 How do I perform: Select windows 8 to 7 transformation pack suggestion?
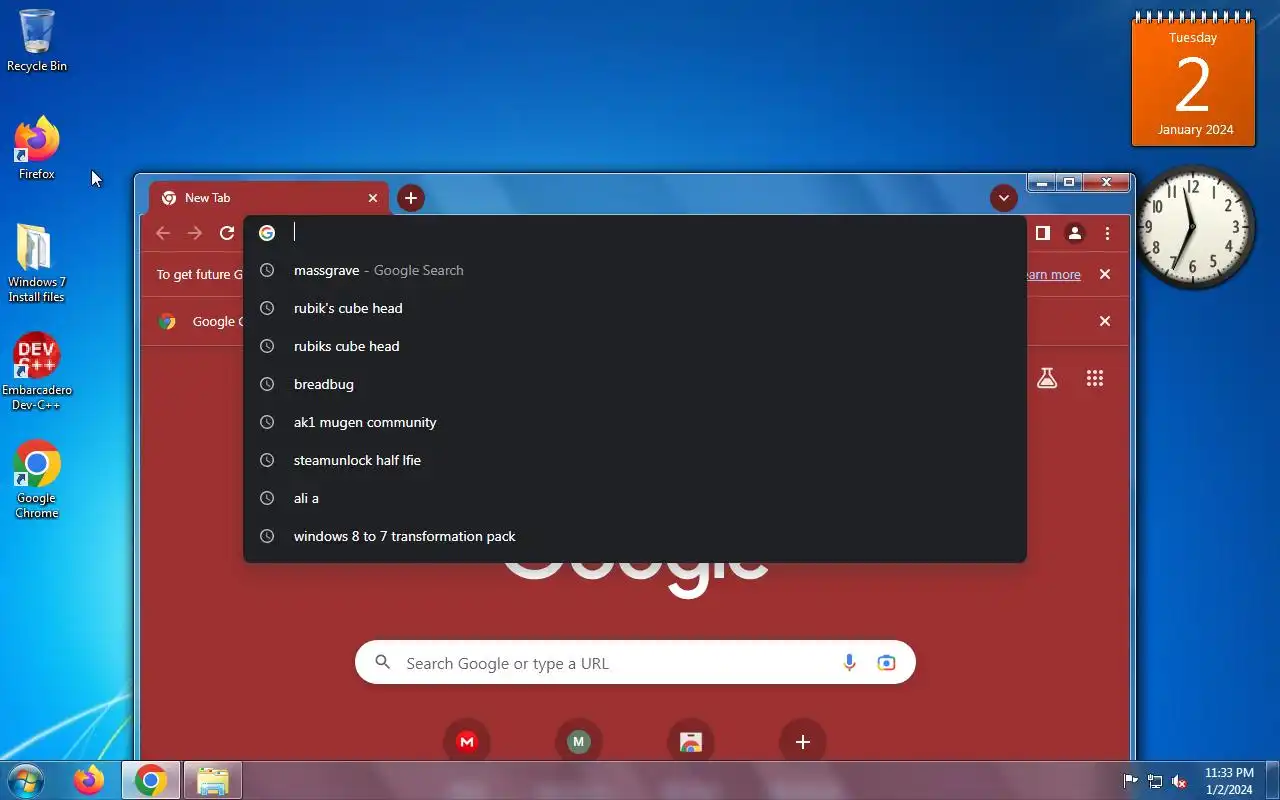635,536
